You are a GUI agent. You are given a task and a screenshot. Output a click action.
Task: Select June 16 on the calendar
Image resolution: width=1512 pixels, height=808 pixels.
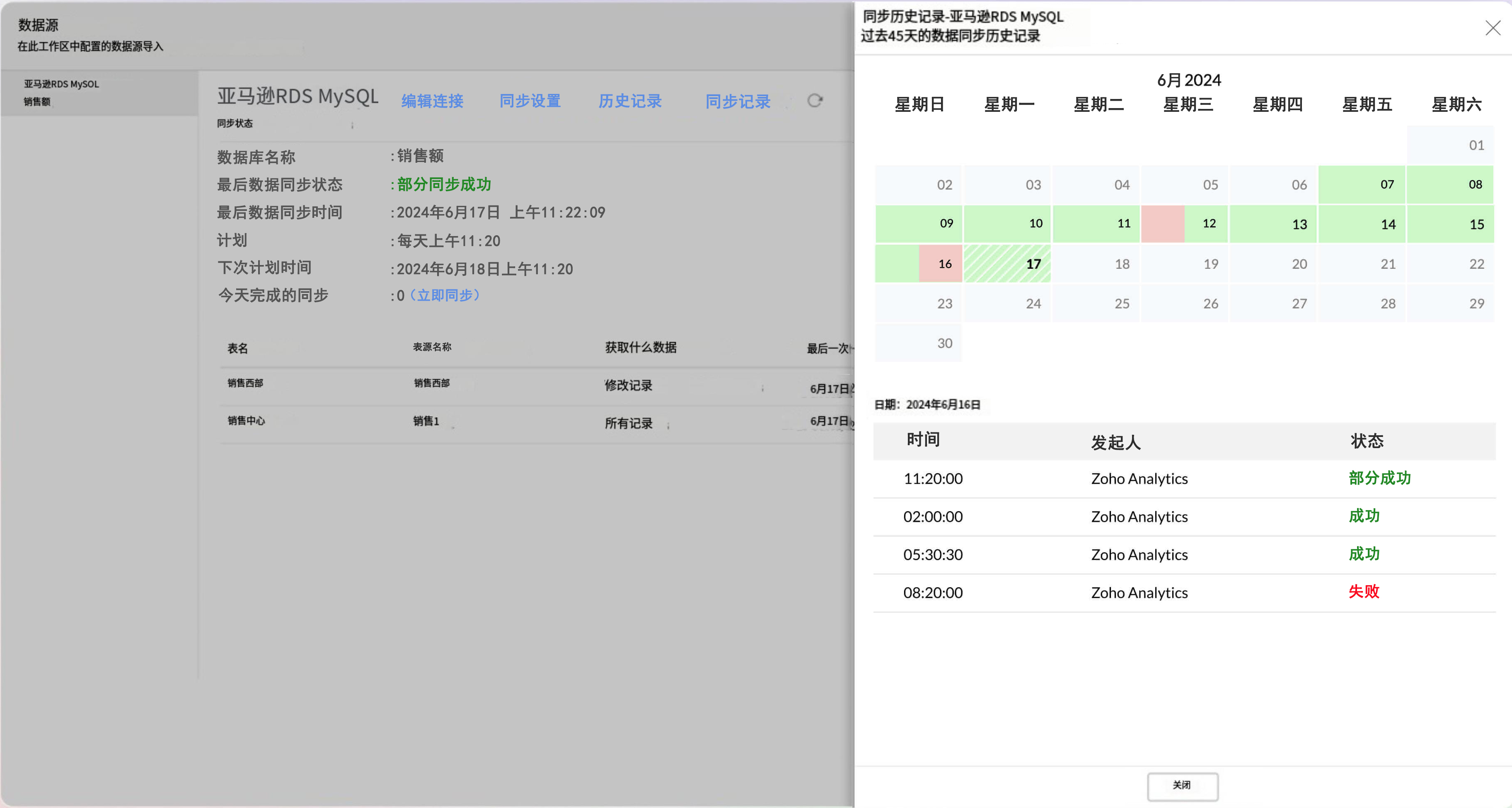[918, 263]
